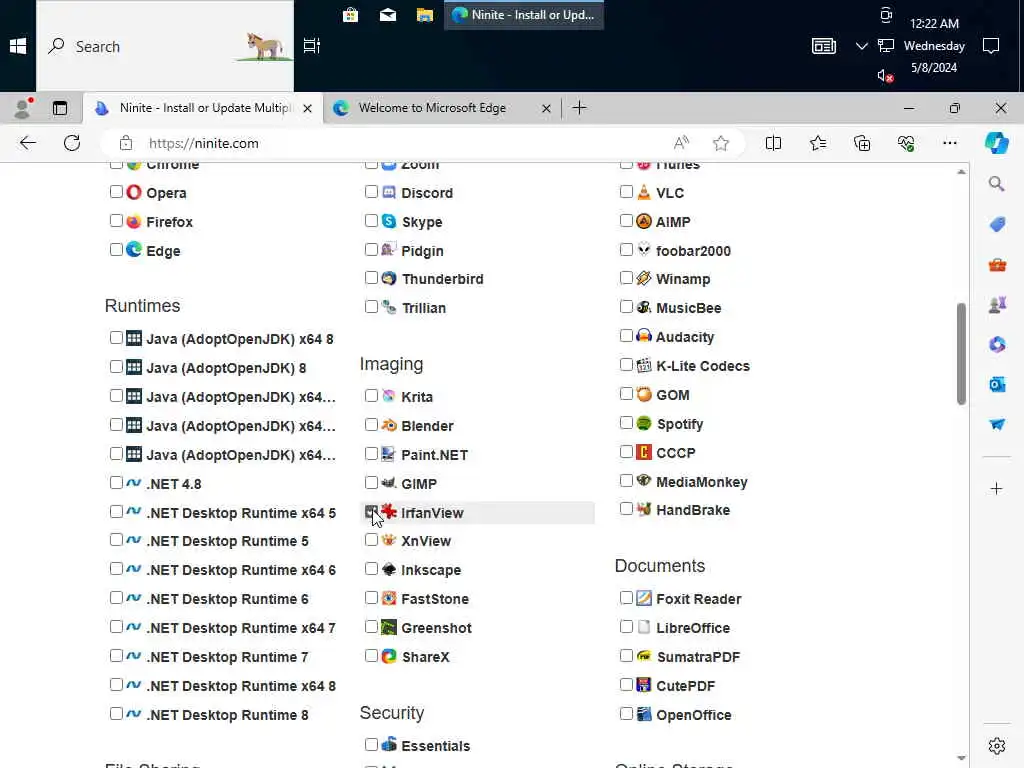Check the LibreOffice checkbox
Image resolution: width=1024 pixels, height=768 pixels.
(626, 627)
